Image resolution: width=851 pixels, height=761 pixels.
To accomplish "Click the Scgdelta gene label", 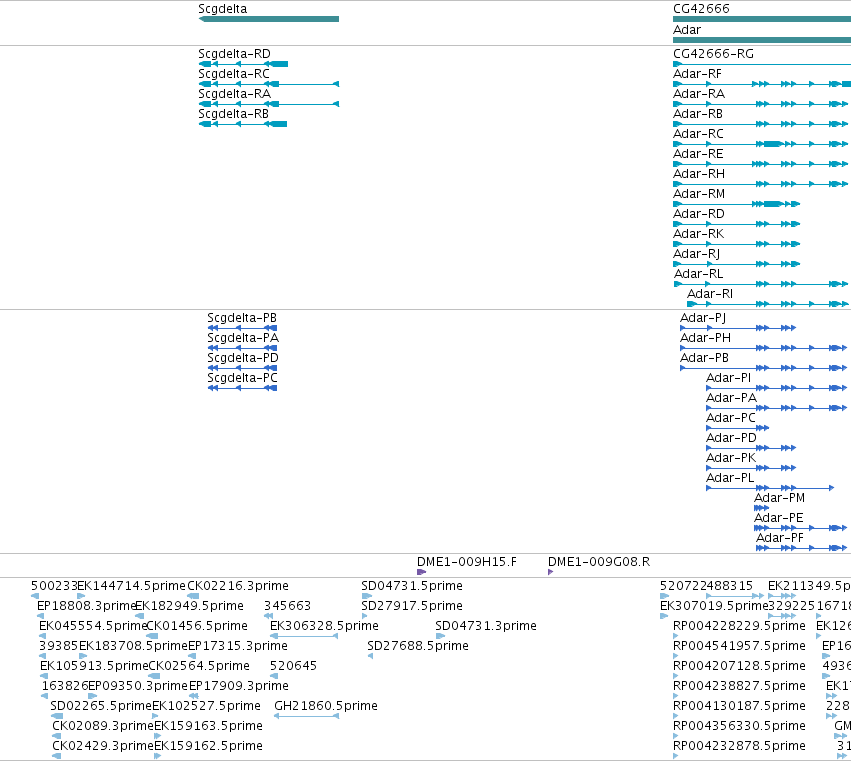I will (223, 9).
